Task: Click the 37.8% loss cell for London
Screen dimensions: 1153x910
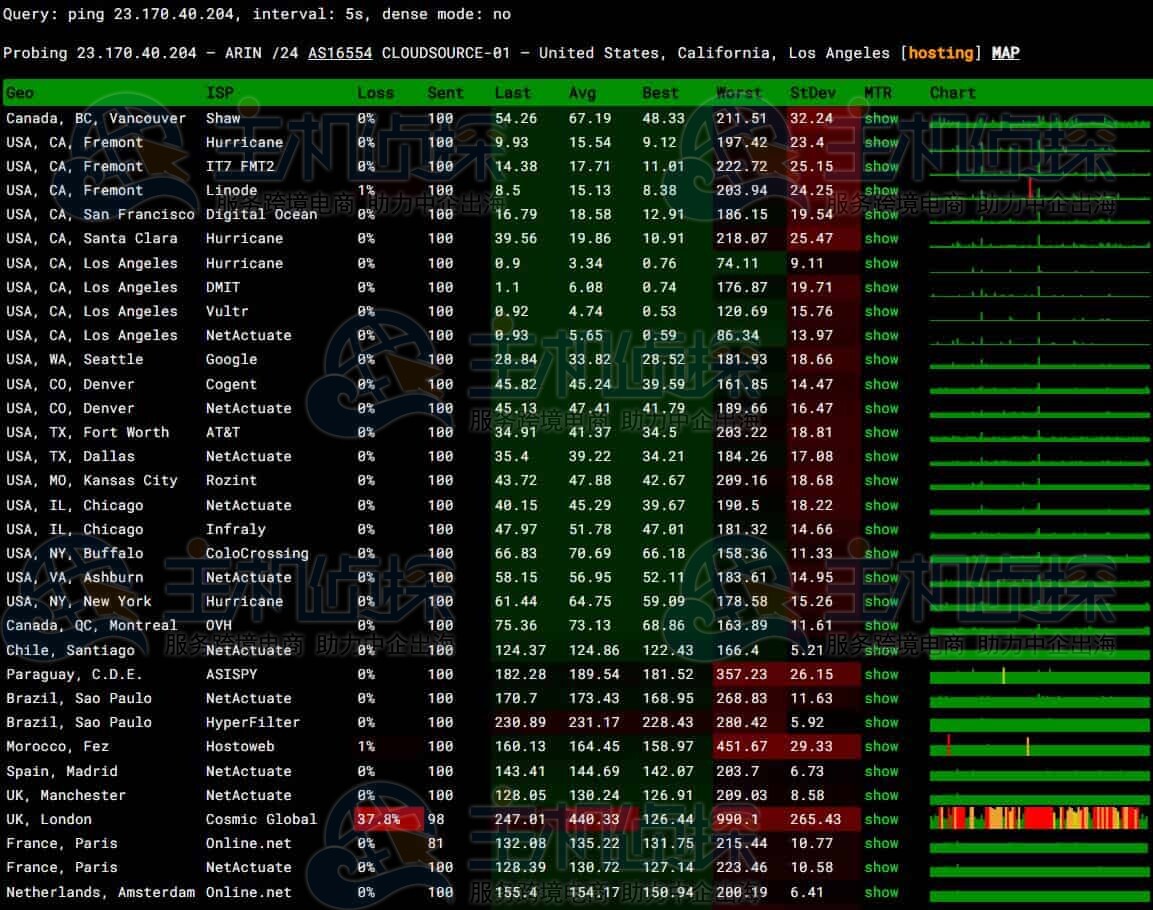Action: (378, 819)
